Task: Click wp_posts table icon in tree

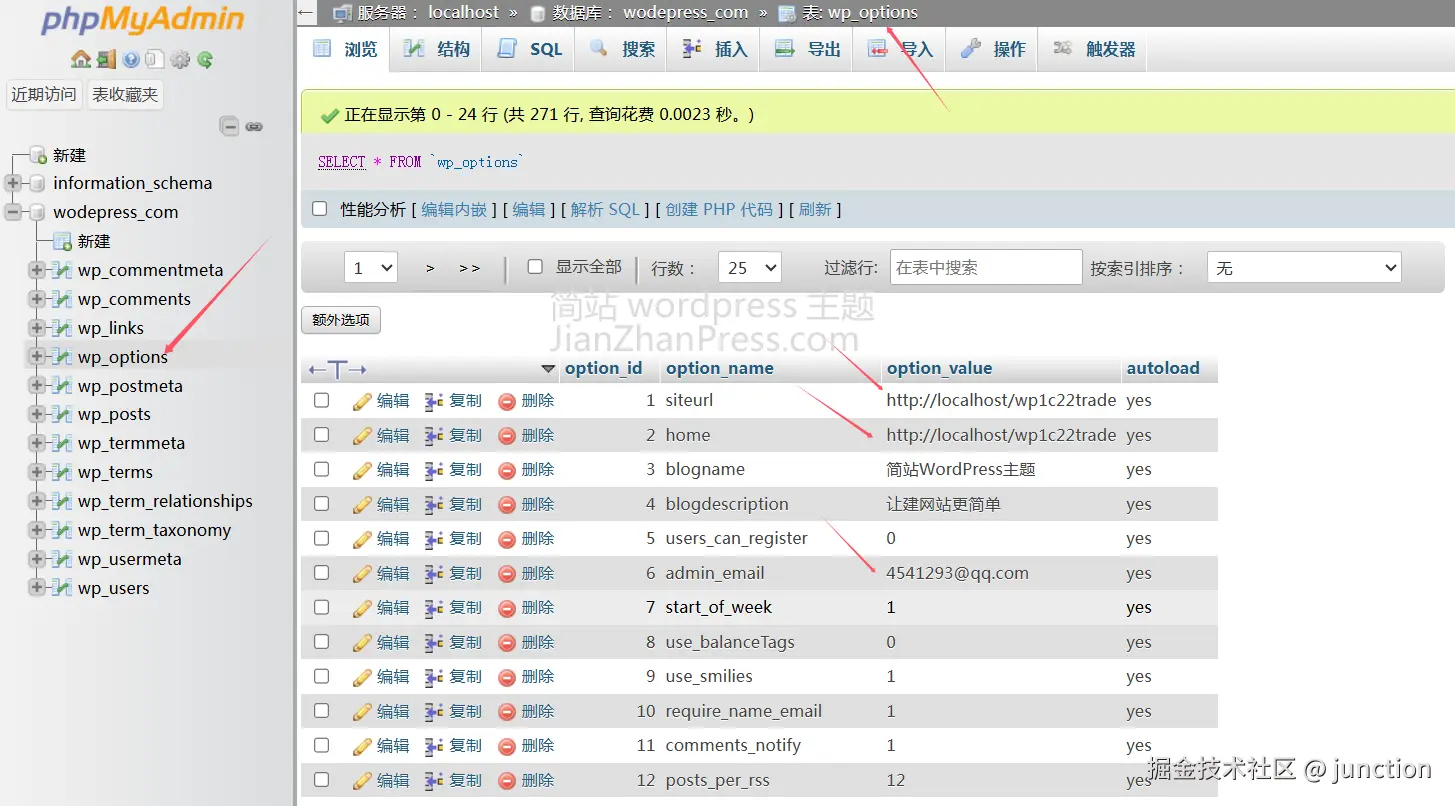Action: 62,414
